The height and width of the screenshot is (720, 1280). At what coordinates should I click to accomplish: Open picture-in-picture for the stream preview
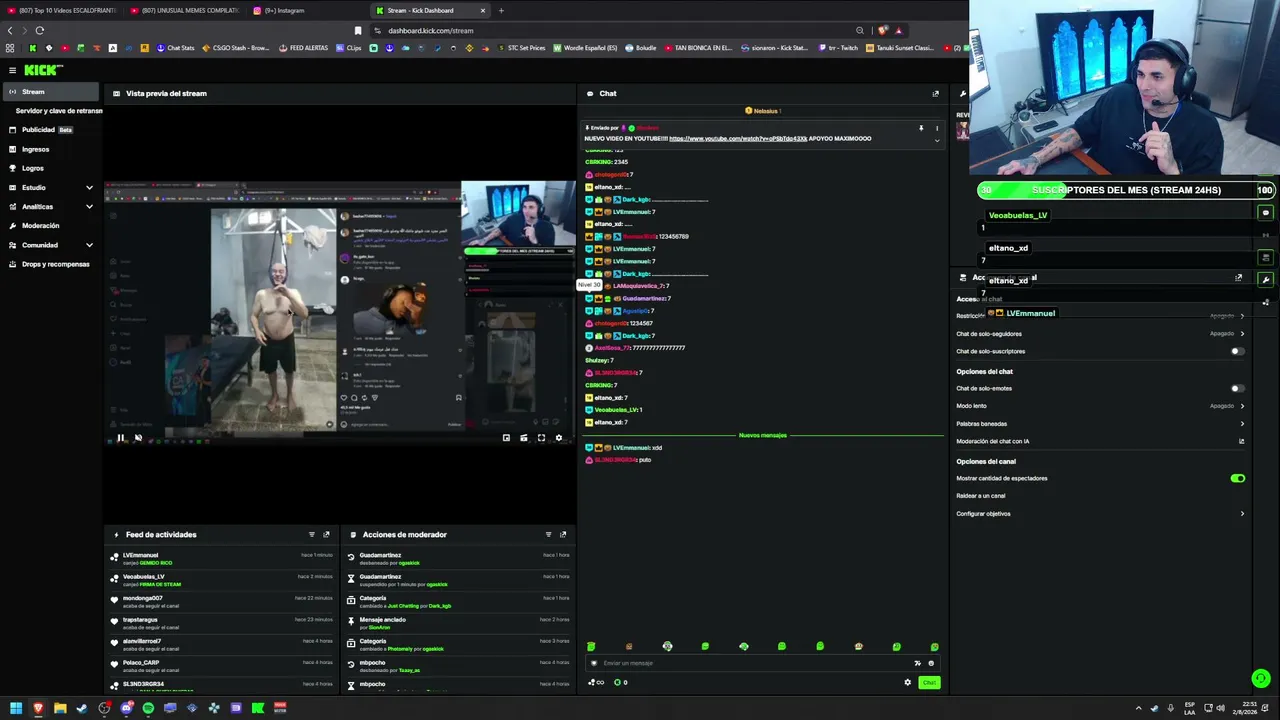point(506,437)
